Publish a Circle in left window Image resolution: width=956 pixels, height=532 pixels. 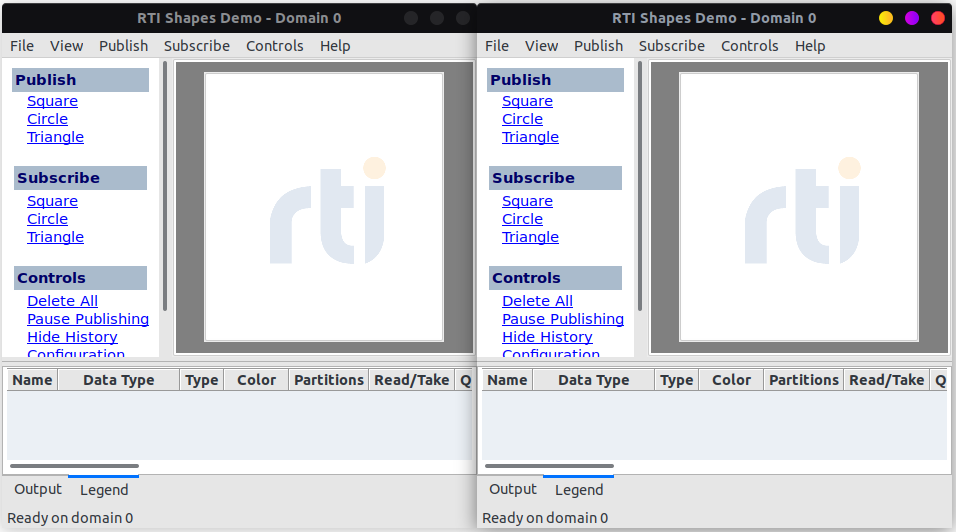[48, 119]
